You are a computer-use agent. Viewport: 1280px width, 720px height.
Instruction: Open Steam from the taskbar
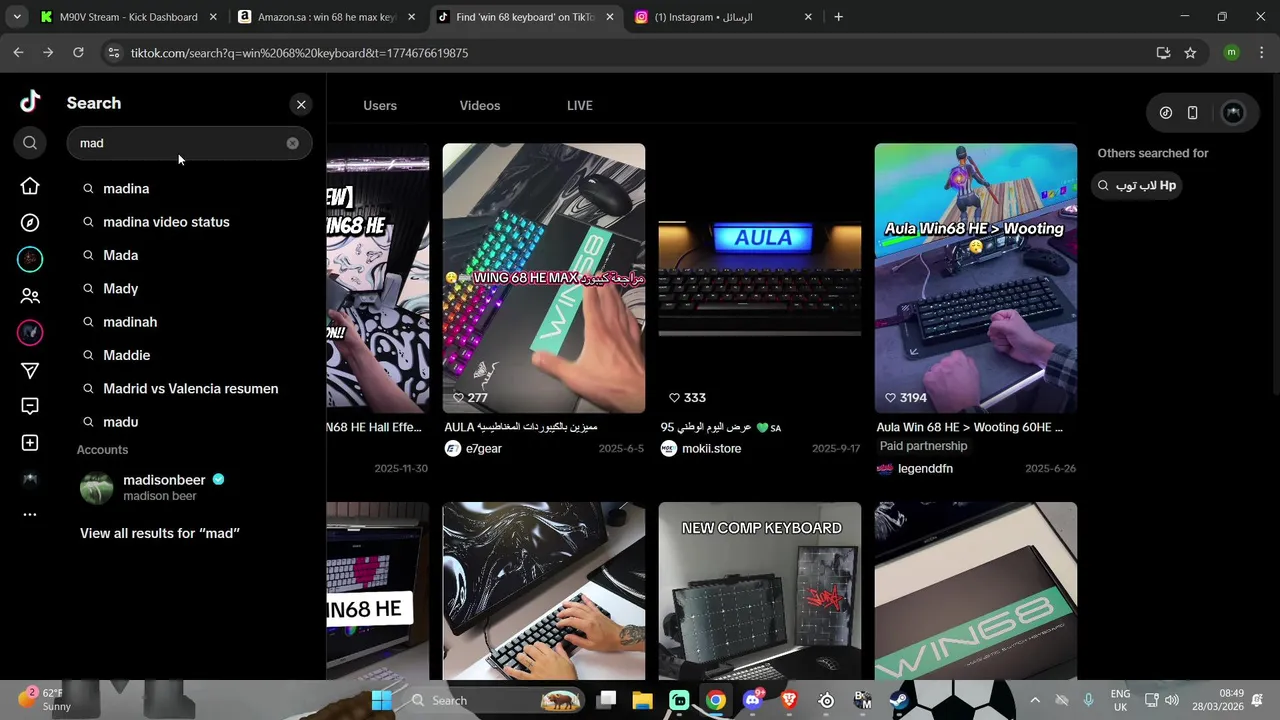(899, 700)
